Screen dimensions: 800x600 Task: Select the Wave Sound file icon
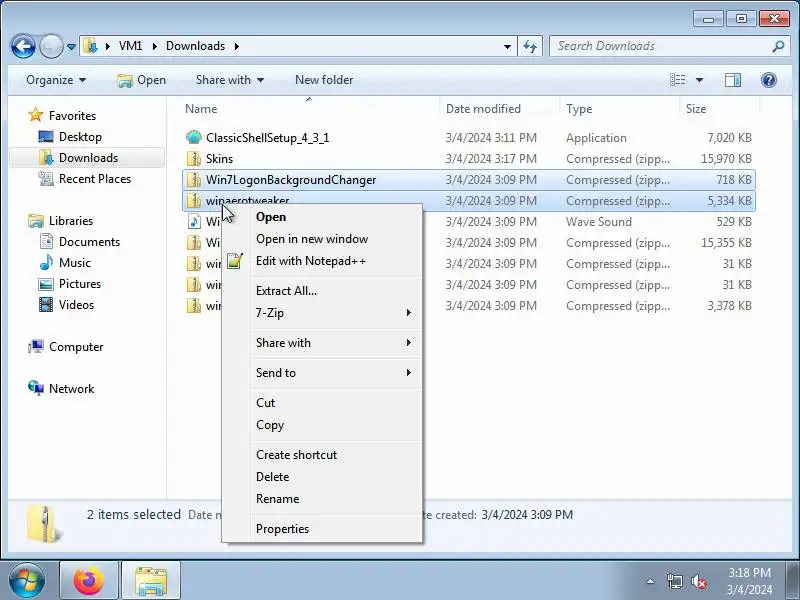coord(194,221)
